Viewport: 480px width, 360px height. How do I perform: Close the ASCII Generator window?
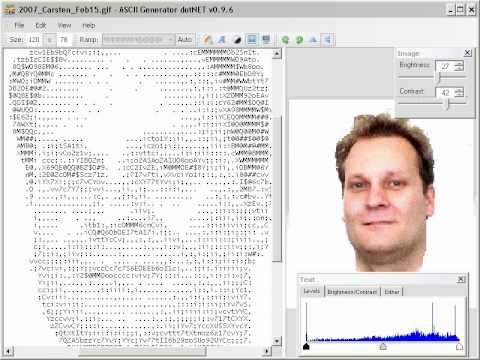pyautogui.click(x=471, y=10)
